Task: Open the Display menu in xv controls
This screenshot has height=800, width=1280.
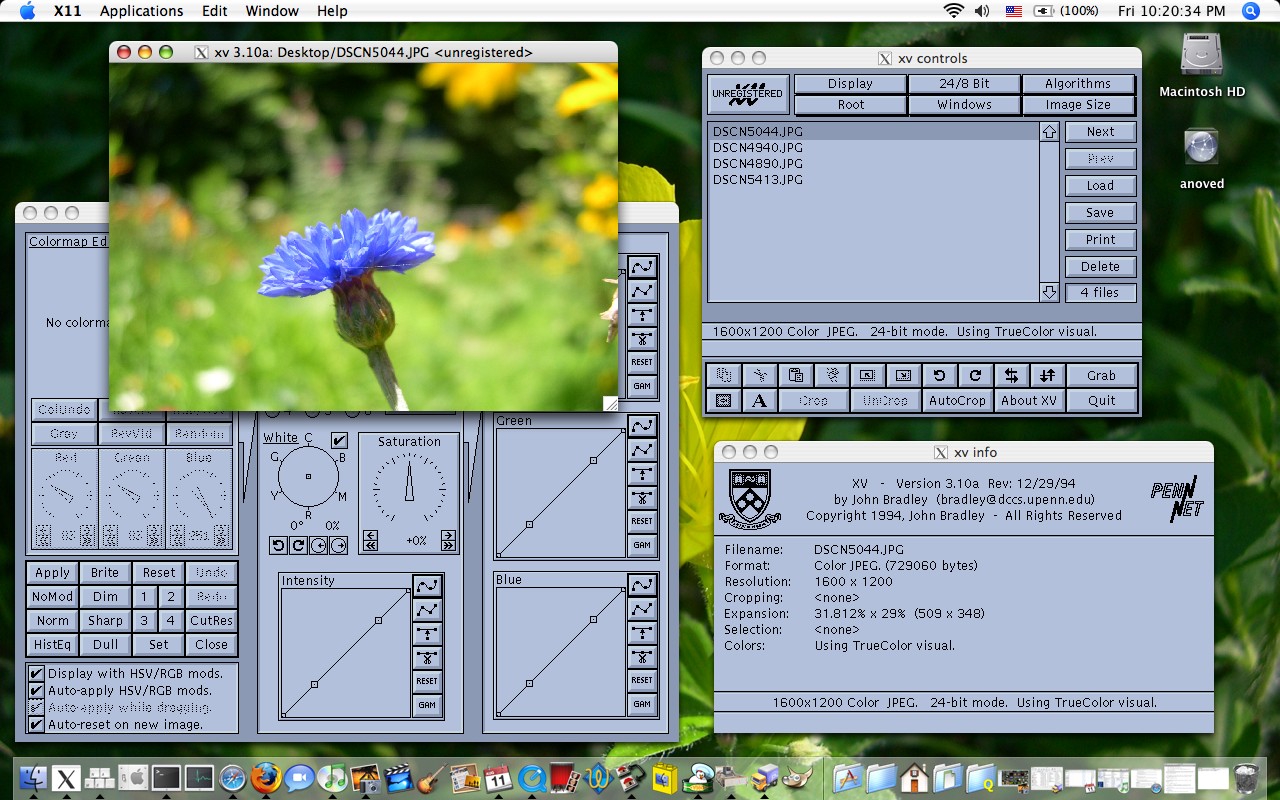Action: [850, 84]
